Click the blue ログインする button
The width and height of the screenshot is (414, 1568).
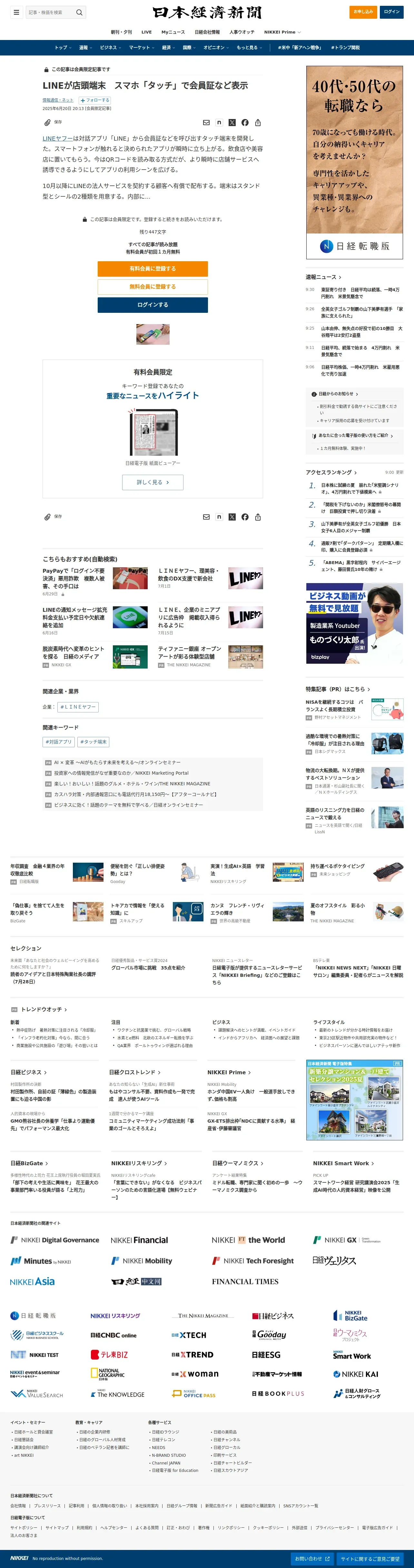[153, 305]
